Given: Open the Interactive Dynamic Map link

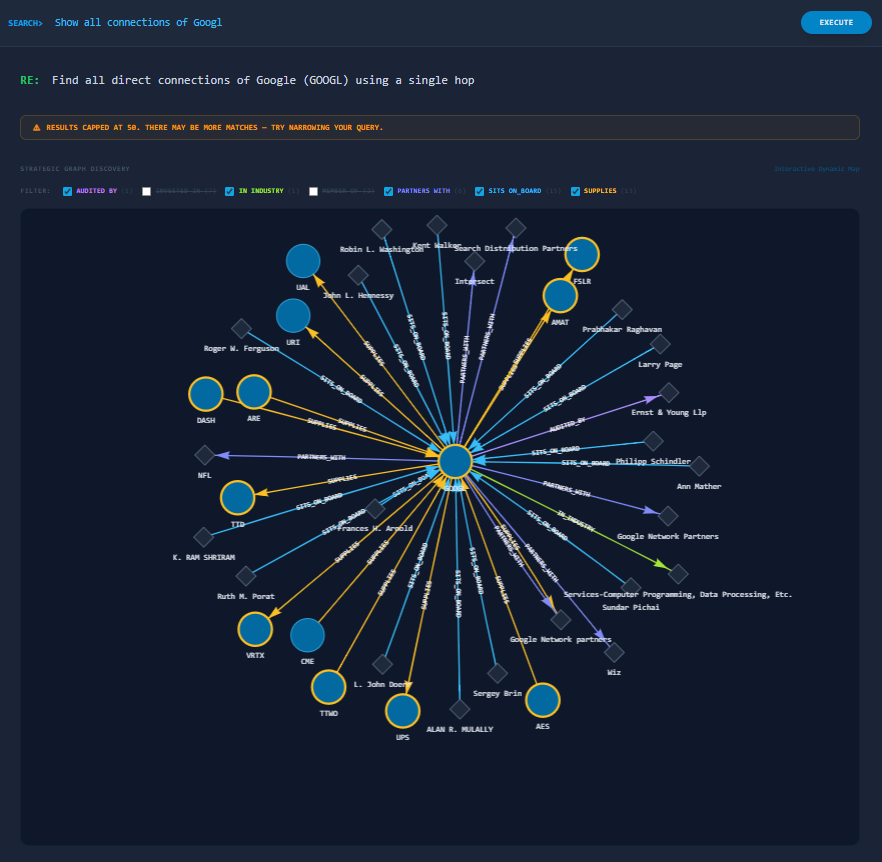Looking at the screenshot, I should (816, 169).
